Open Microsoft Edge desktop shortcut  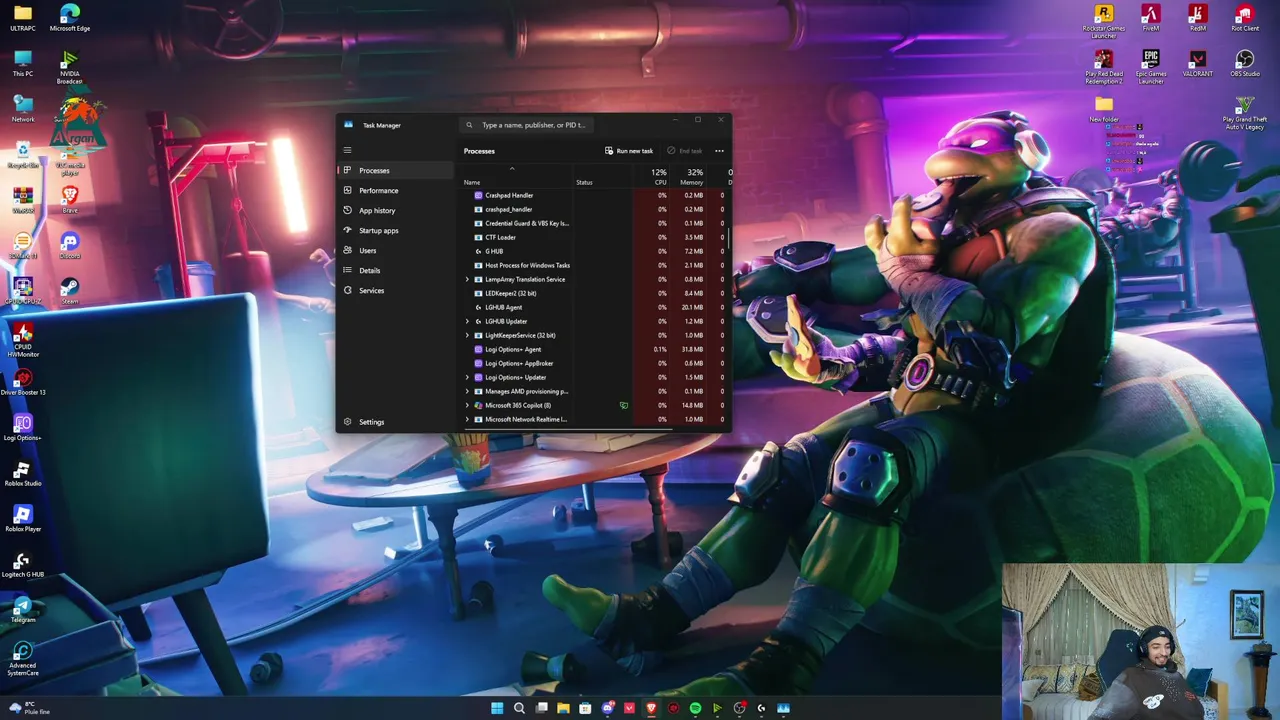69,18
